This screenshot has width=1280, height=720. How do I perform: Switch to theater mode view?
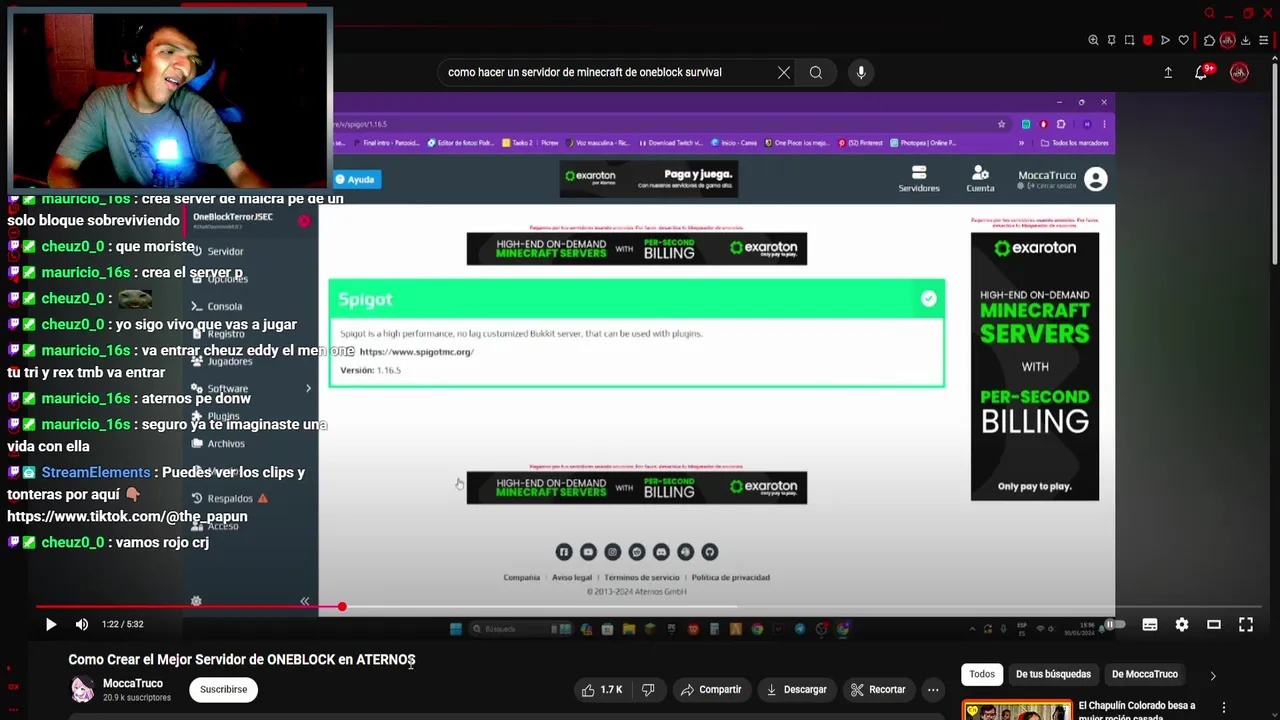coord(1214,624)
